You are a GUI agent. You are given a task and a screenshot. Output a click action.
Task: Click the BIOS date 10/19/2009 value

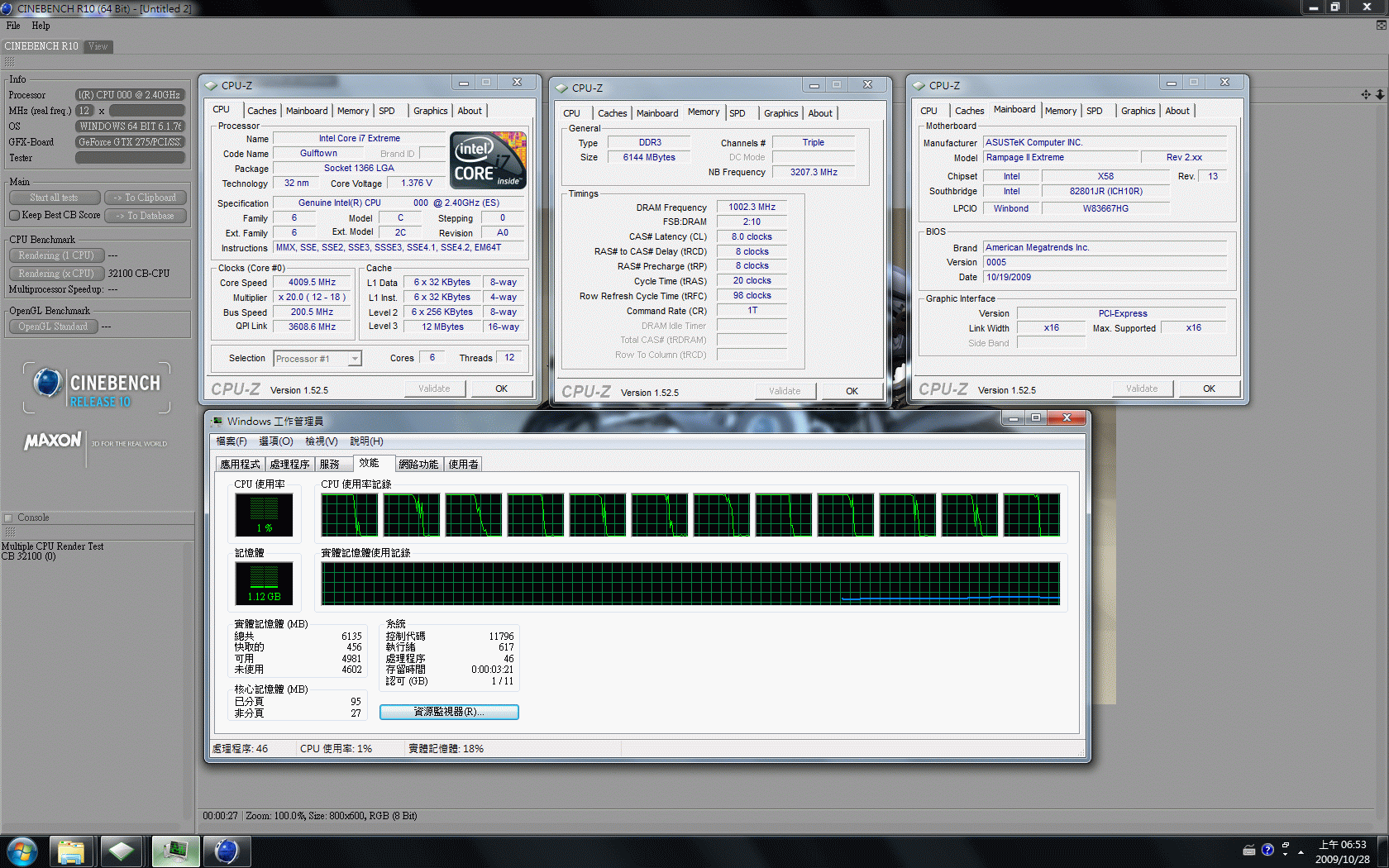click(x=1105, y=278)
